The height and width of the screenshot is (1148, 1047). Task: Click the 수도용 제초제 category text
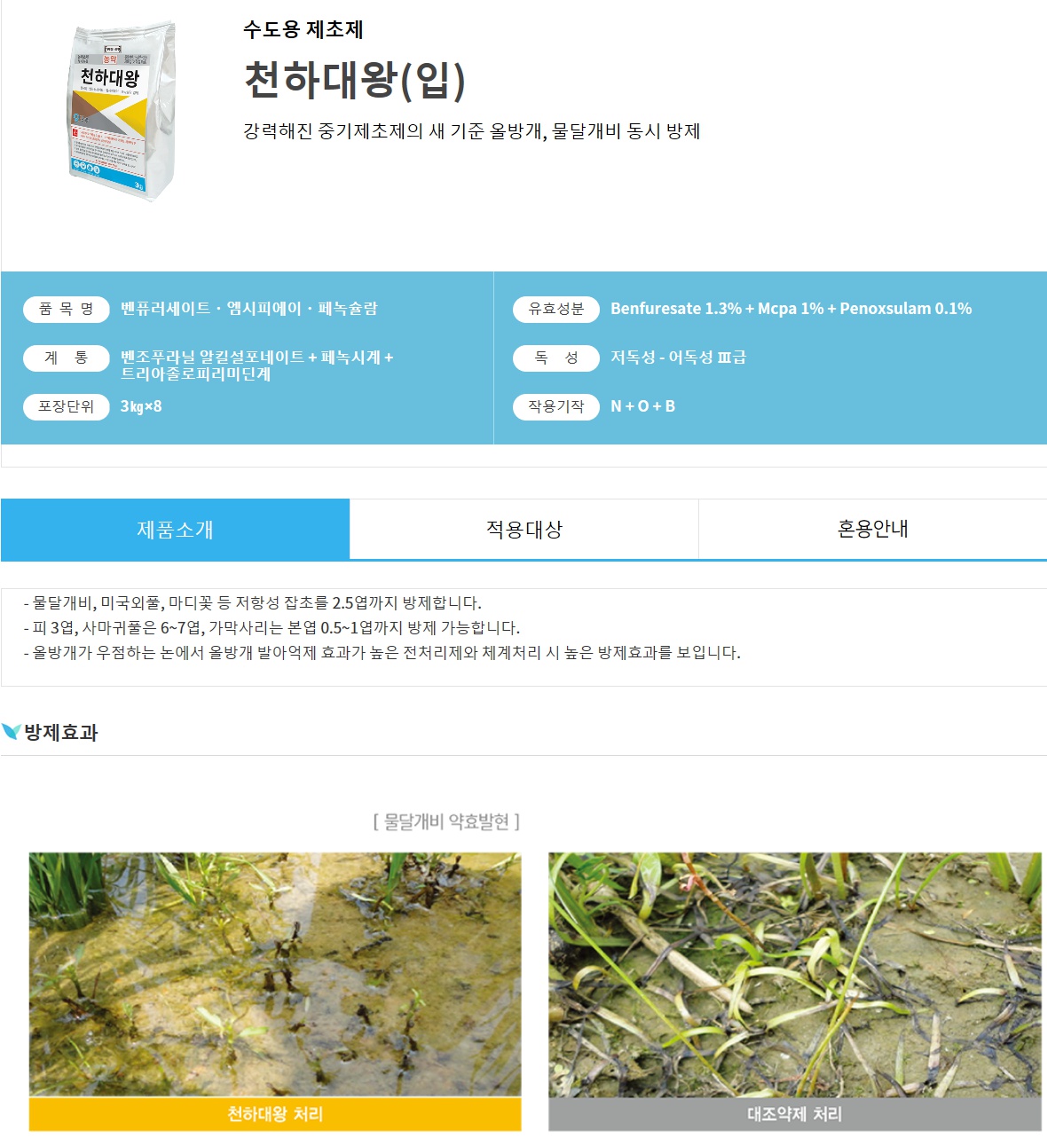[x=303, y=29]
